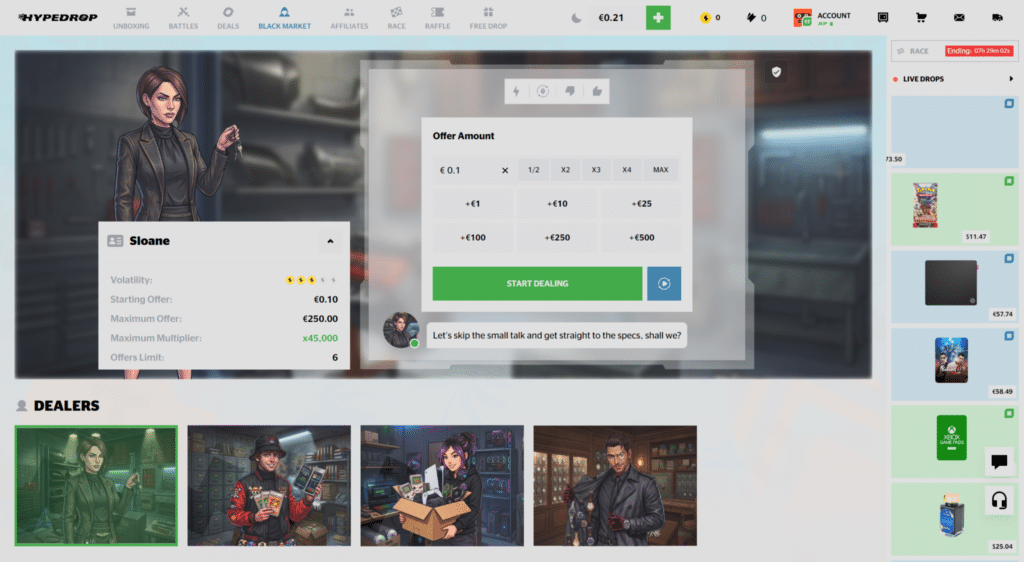Add €500 to the offer
1024x562 pixels.
[641, 238]
